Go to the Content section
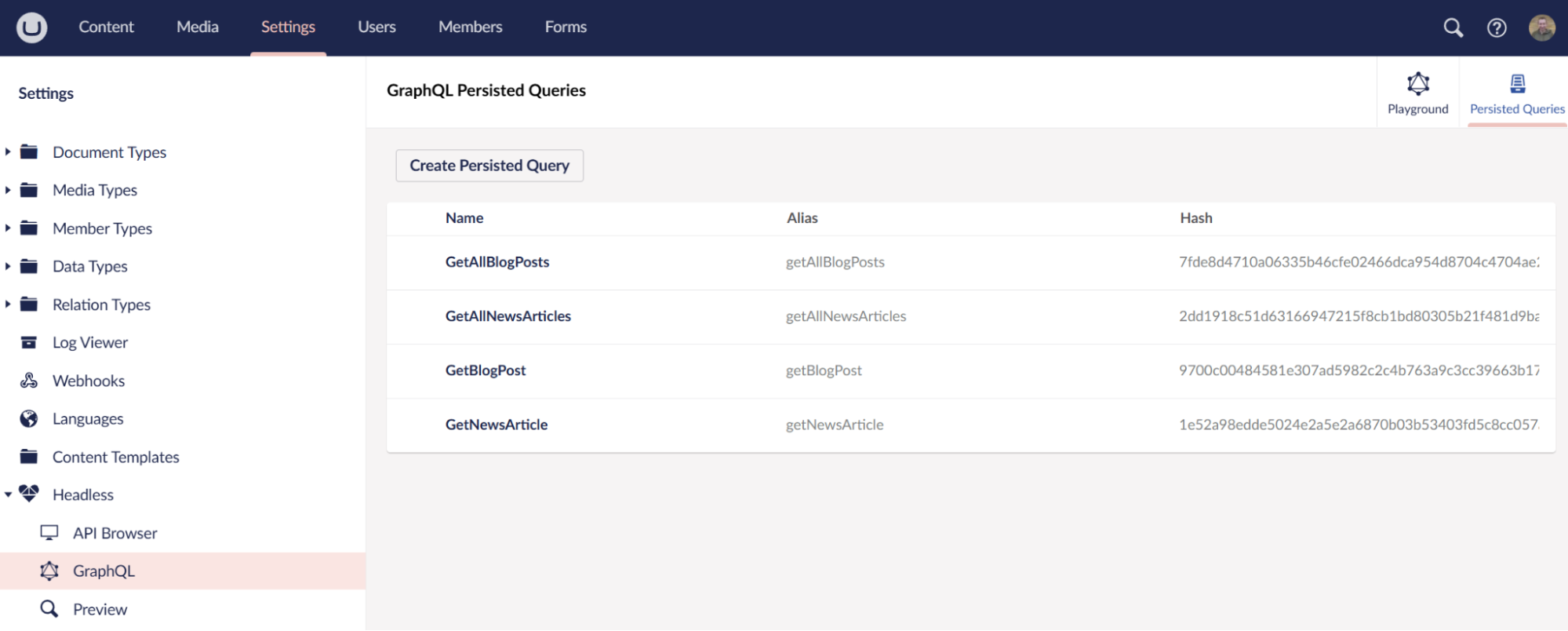Image resolution: width=1568 pixels, height=631 pixels. pyautogui.click(x=106, y=27)
